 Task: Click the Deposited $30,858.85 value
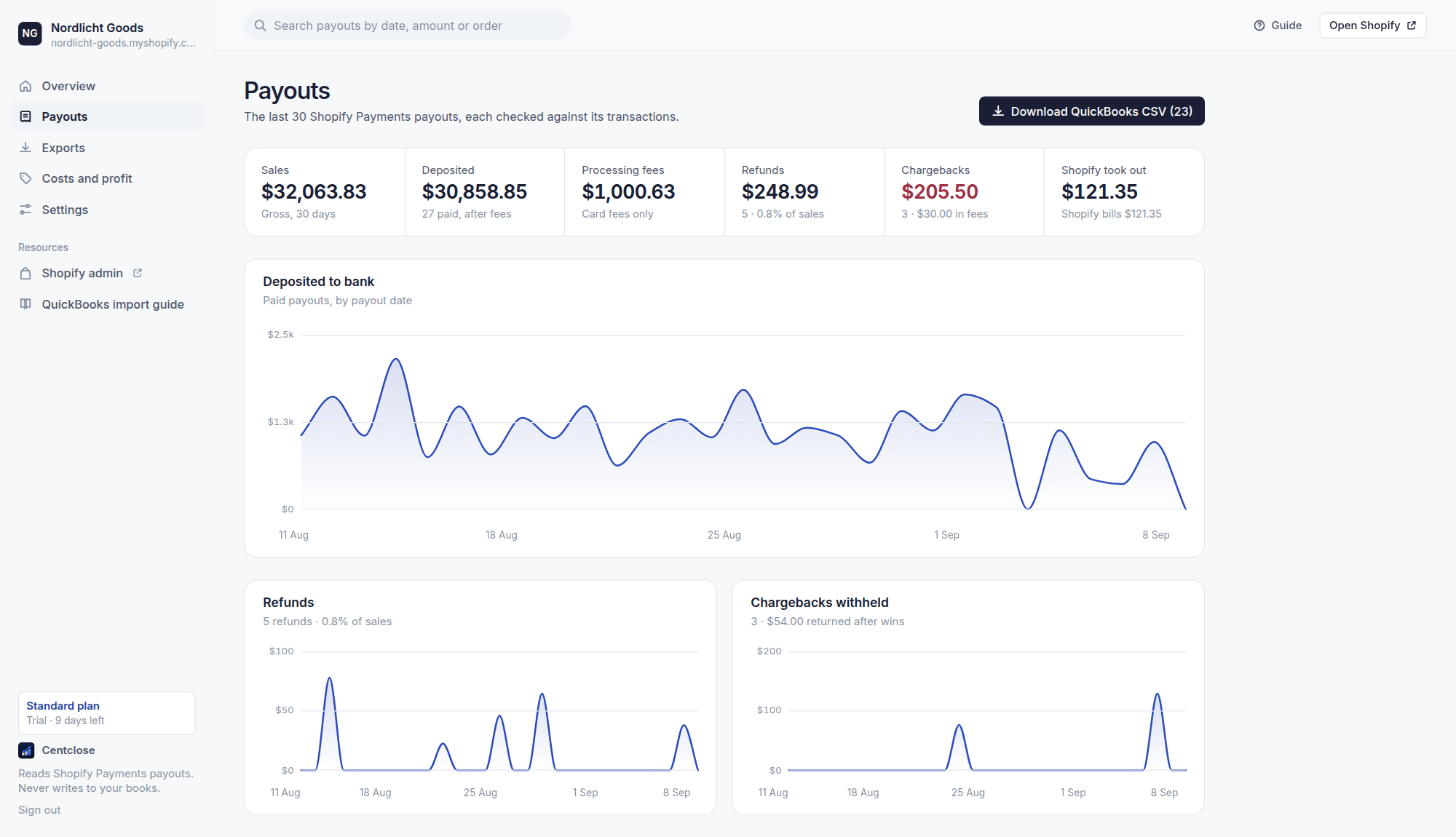click(475, 191)
